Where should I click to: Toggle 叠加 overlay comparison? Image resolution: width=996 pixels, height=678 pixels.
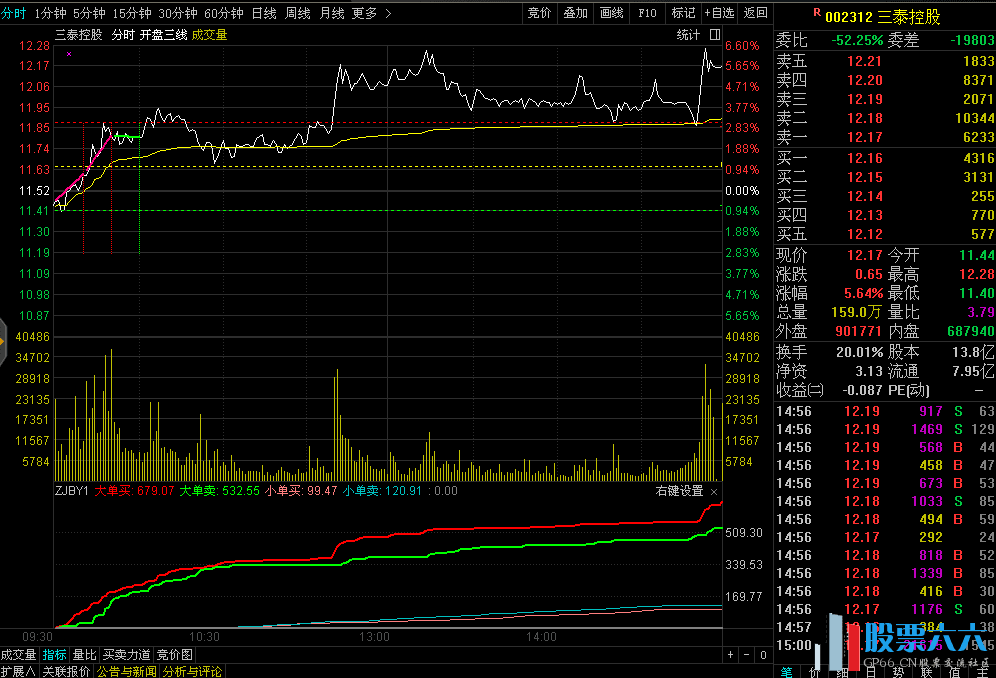click(575, 13)
